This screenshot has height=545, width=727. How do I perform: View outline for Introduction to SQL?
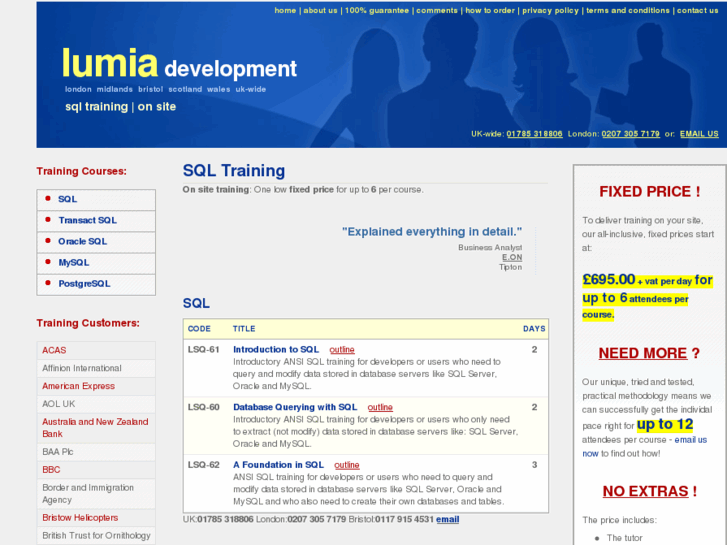[342, 350]
